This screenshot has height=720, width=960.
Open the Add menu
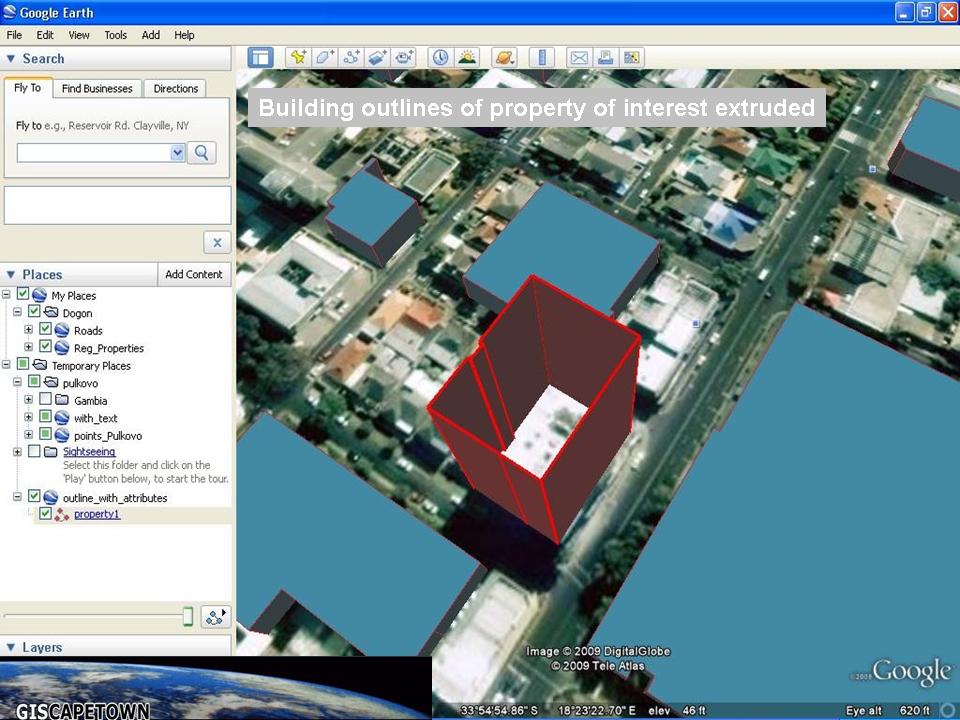[x=151, y=35]
